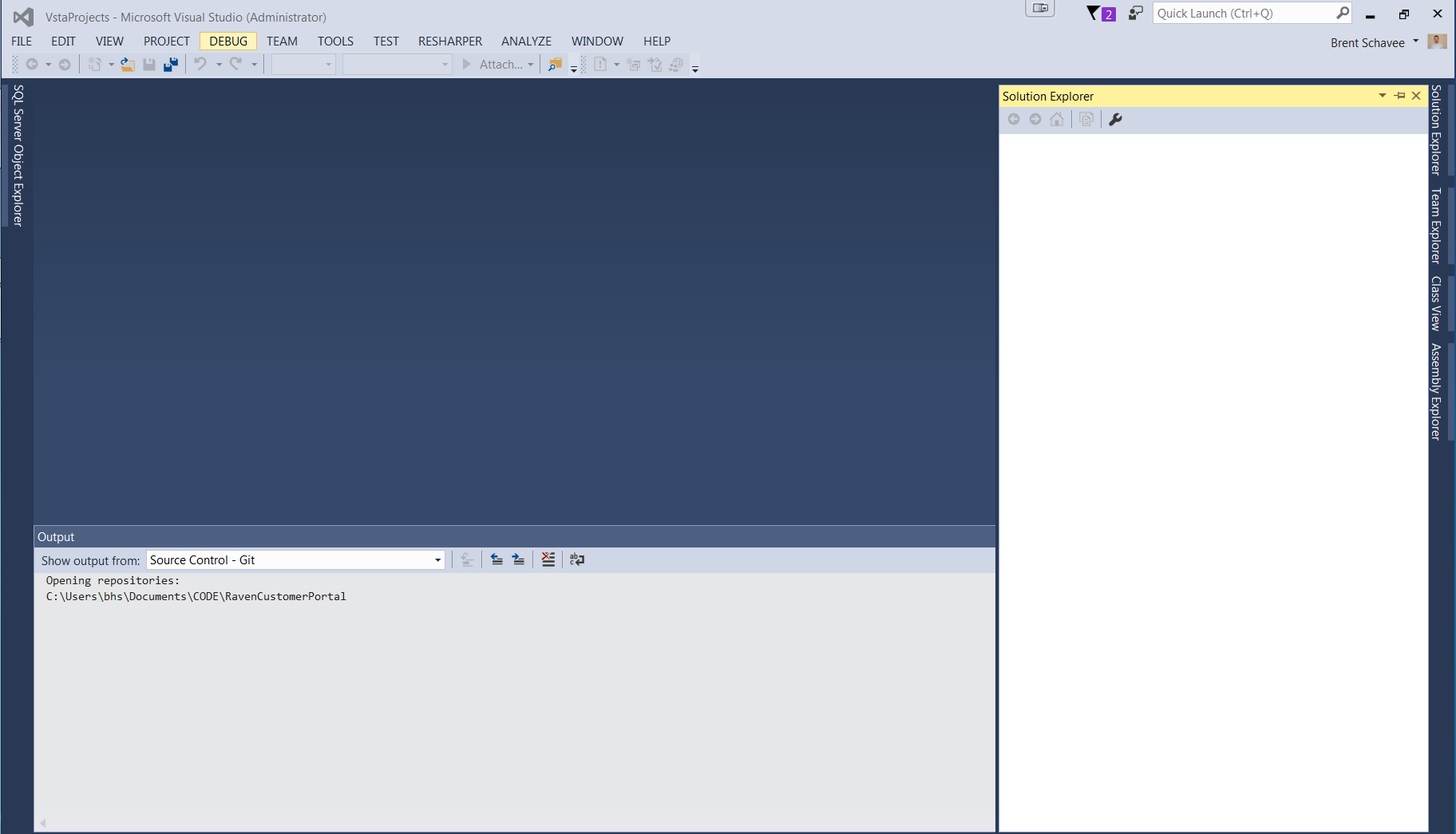Toggle Word Wrap in the Output window
The image size is (1456, 834).
(x=577, y=559)
